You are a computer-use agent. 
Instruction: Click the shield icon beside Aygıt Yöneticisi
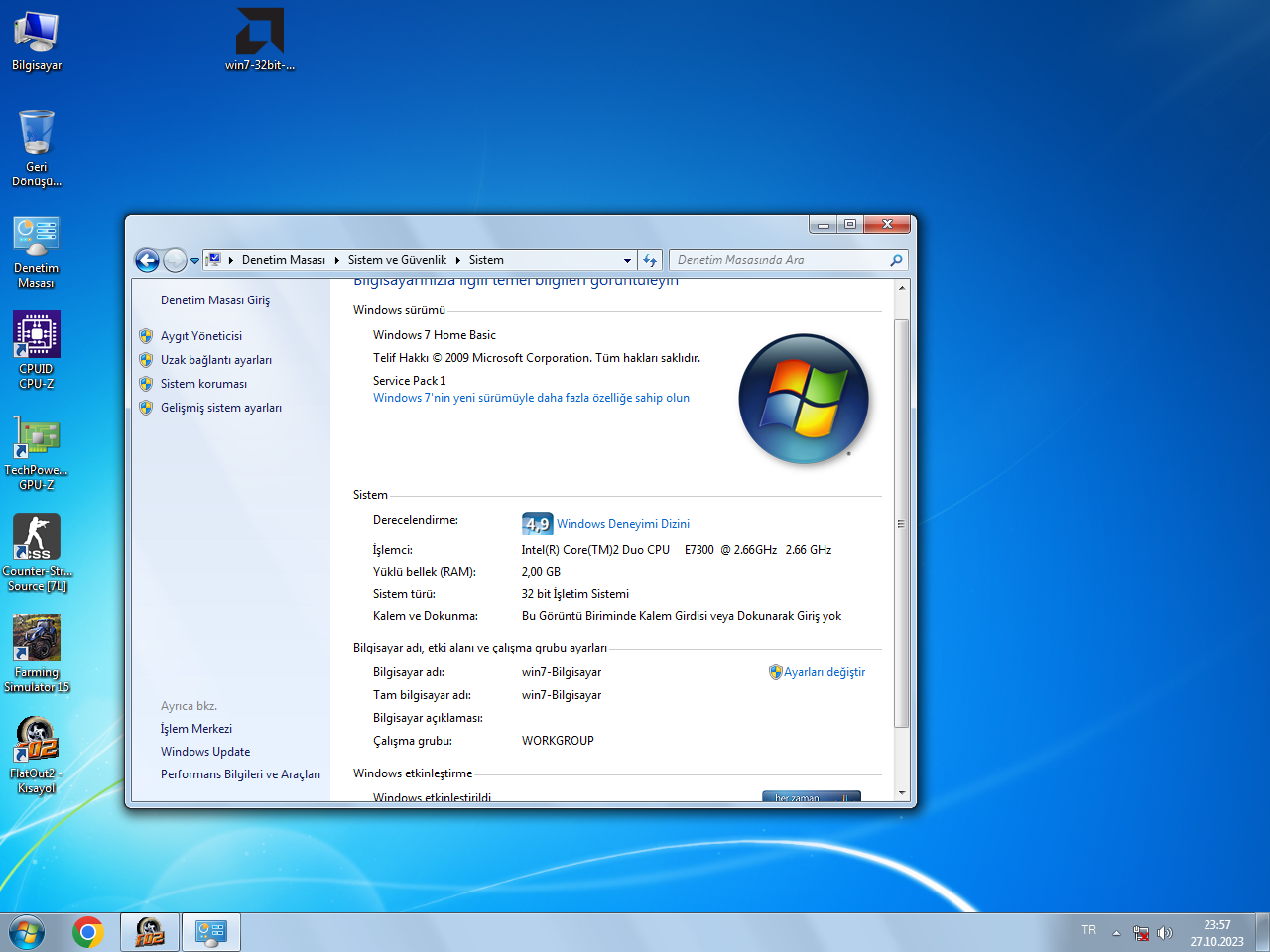[x=146, y=336]
